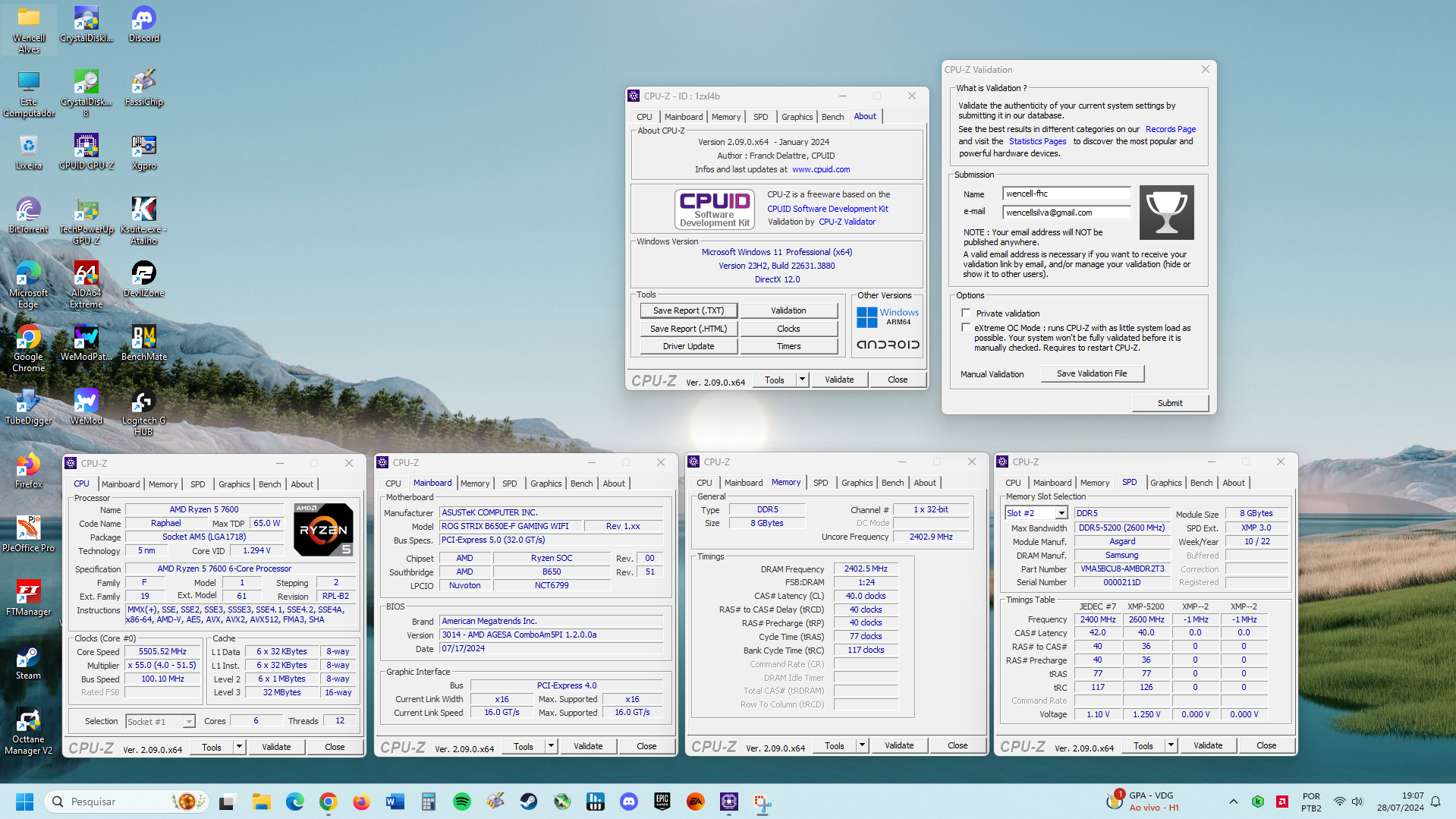Click Validate button in SPD window
Viewport: 1456px width, 819px height.
point(1208,745)
